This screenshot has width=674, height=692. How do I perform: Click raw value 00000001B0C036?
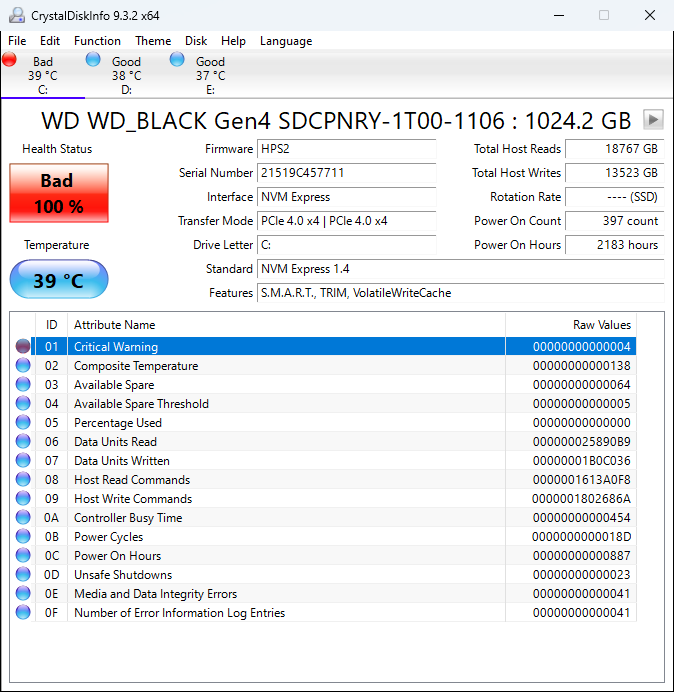click(x=581, y=460)
